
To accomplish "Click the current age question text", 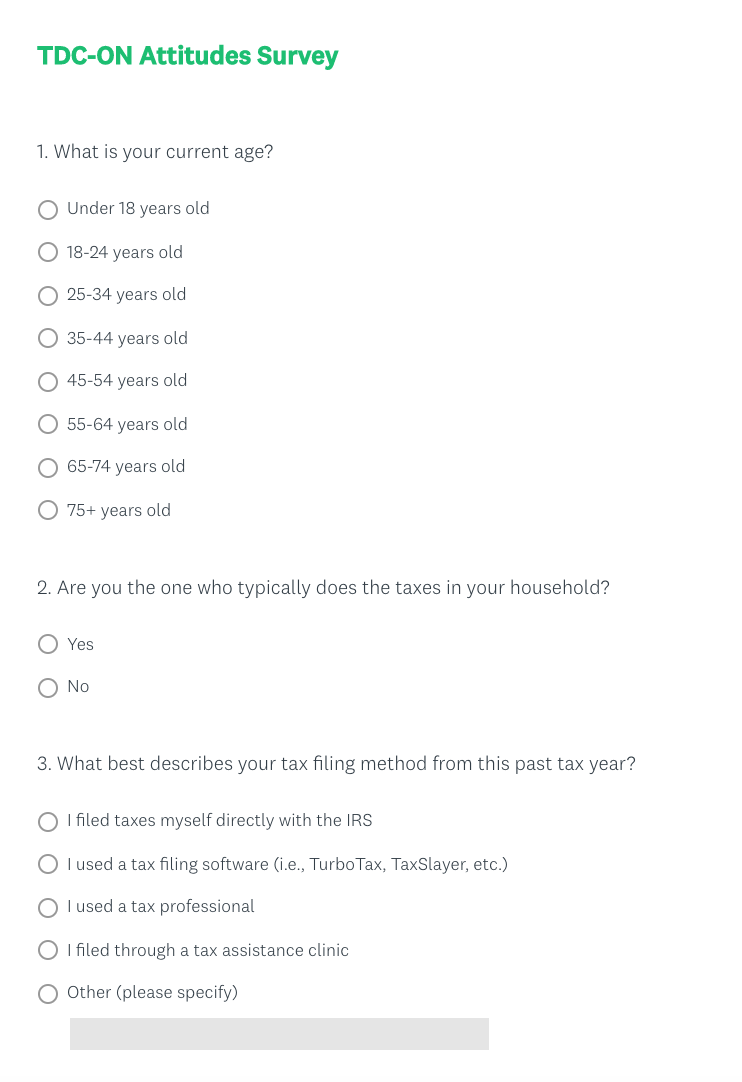I will click(x=155, y=152).
